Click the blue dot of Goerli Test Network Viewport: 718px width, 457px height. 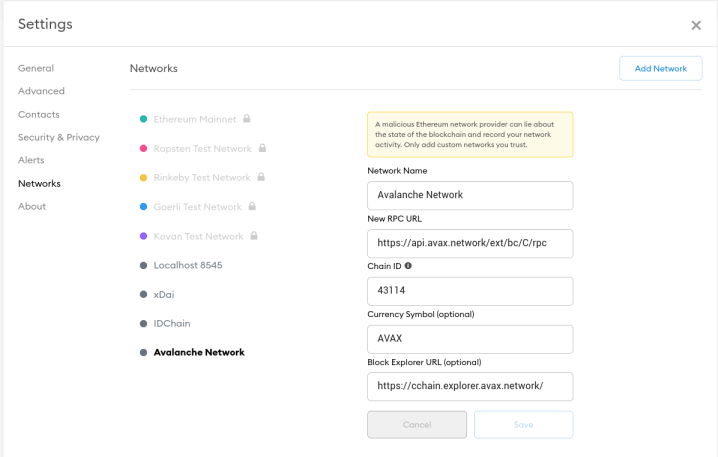(x=143, y=207)
